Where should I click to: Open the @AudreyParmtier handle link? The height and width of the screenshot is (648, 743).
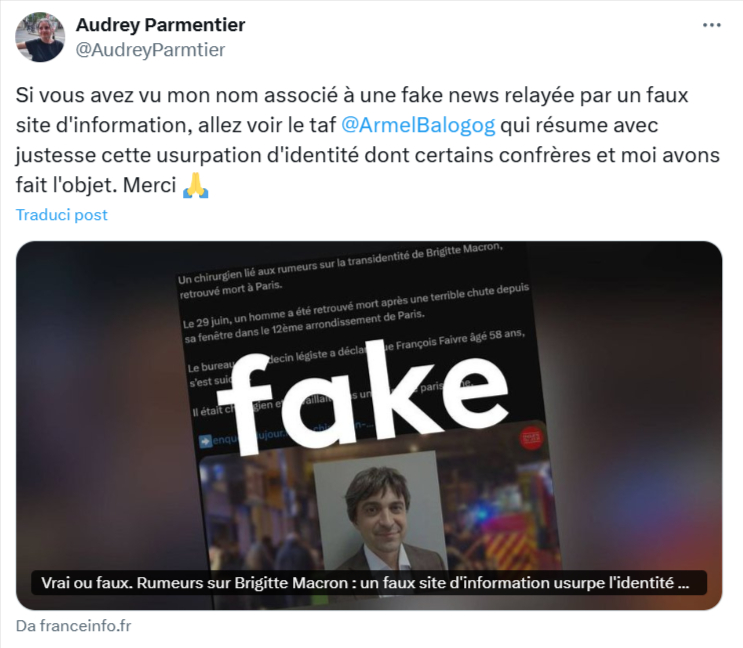coord(150,50)
